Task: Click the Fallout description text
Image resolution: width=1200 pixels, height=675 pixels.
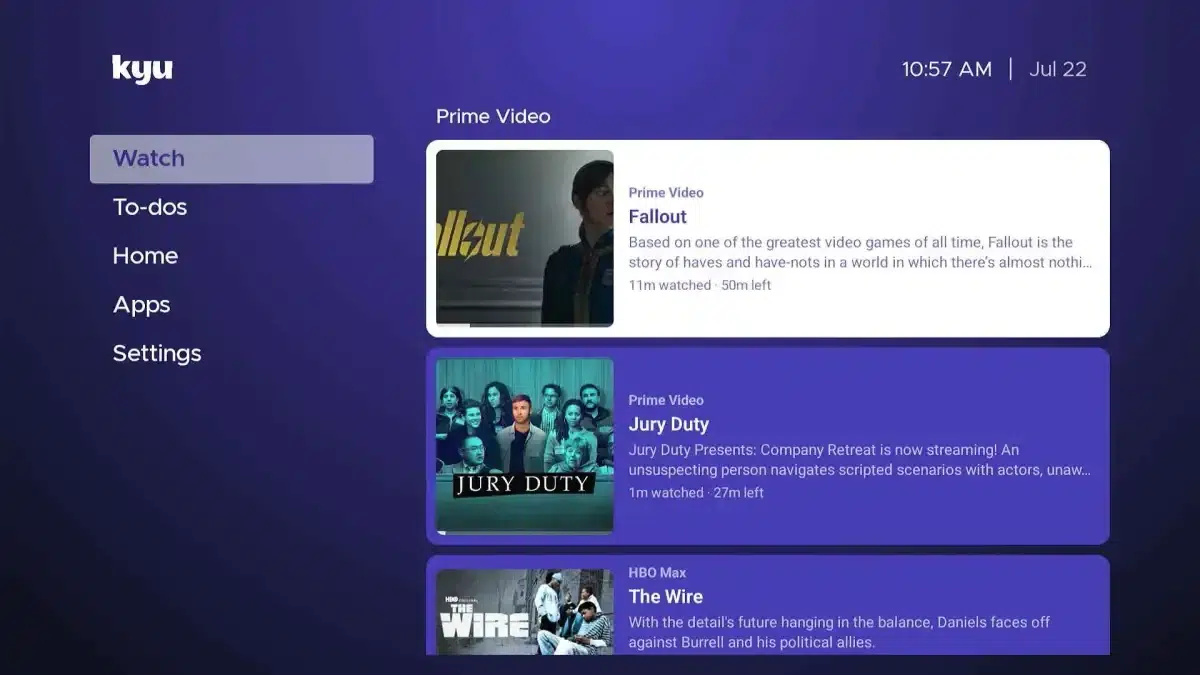Action: (x=860, y=252)
